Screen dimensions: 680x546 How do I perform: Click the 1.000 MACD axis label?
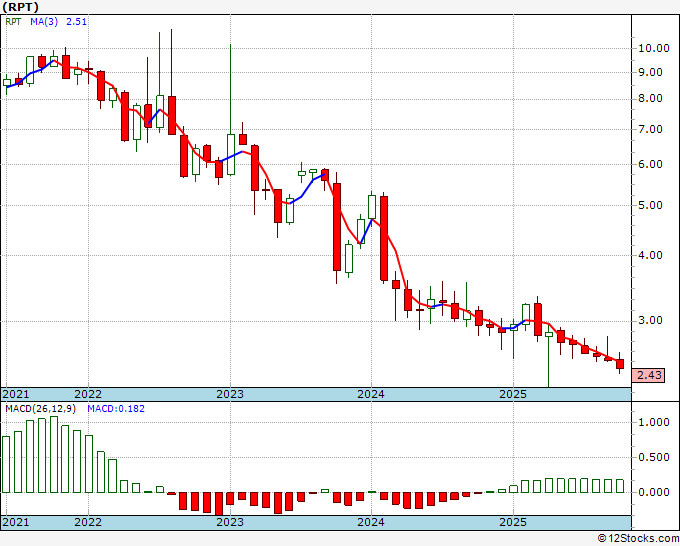point(654,422)
